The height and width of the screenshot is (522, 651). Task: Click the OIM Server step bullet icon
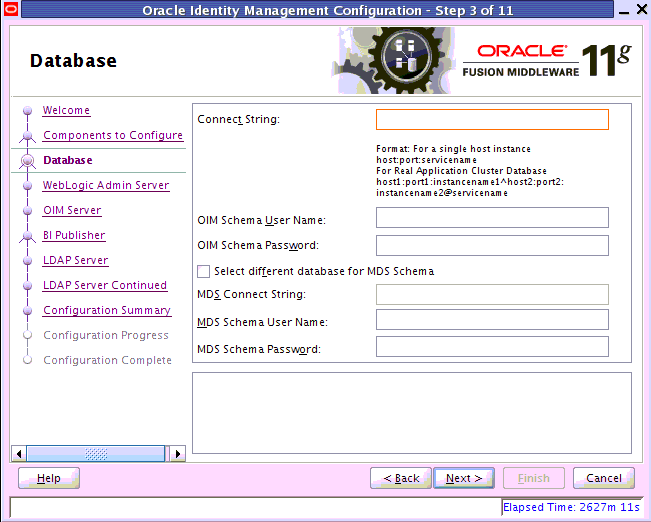pos(27,211)
